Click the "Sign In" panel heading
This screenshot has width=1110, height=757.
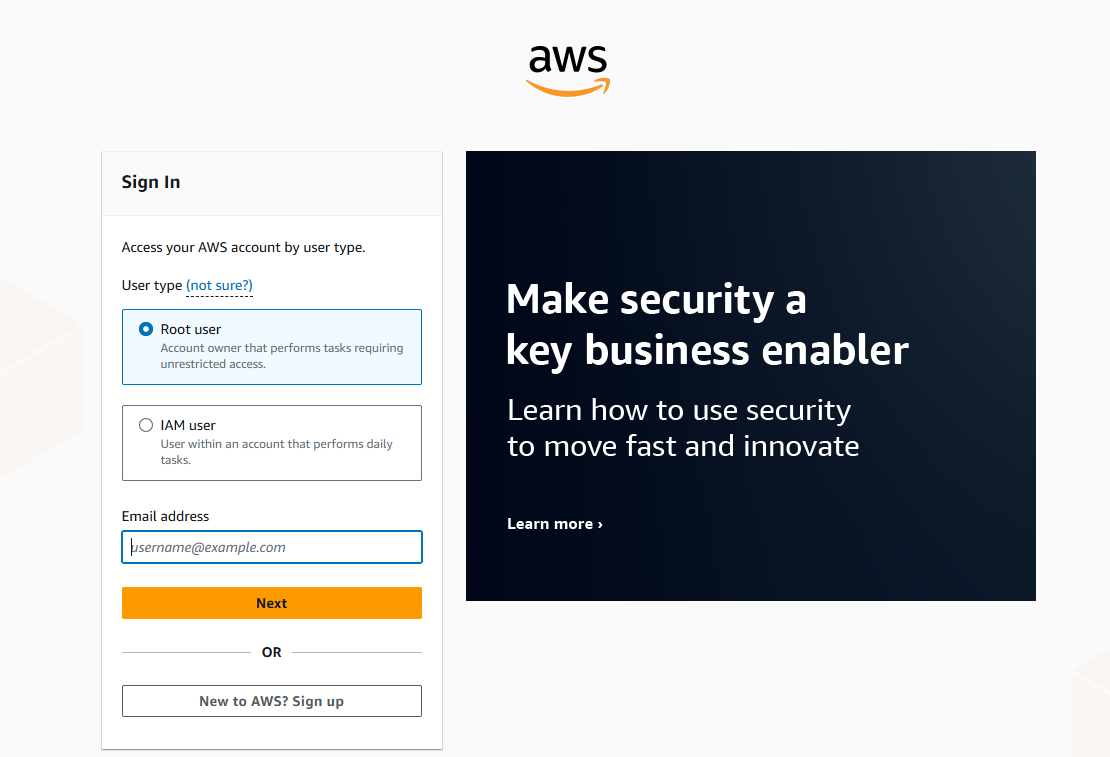pyautogui.click(x=151, y=183)
